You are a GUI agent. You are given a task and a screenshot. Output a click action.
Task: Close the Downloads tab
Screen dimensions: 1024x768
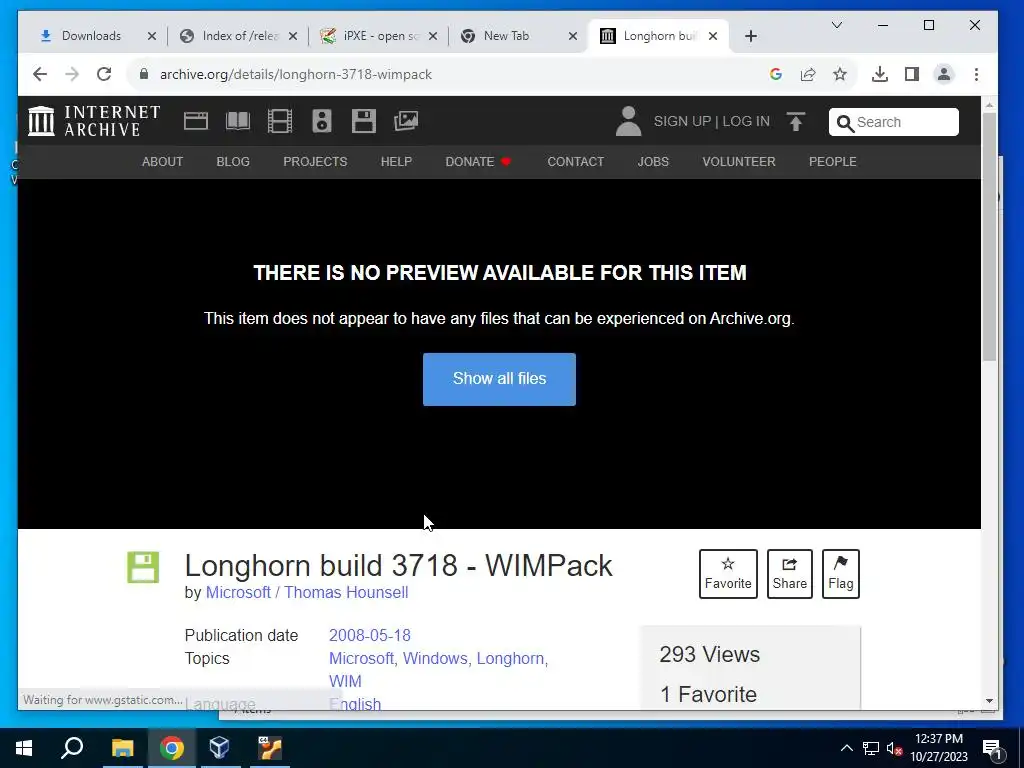click(x=152, y=36)
